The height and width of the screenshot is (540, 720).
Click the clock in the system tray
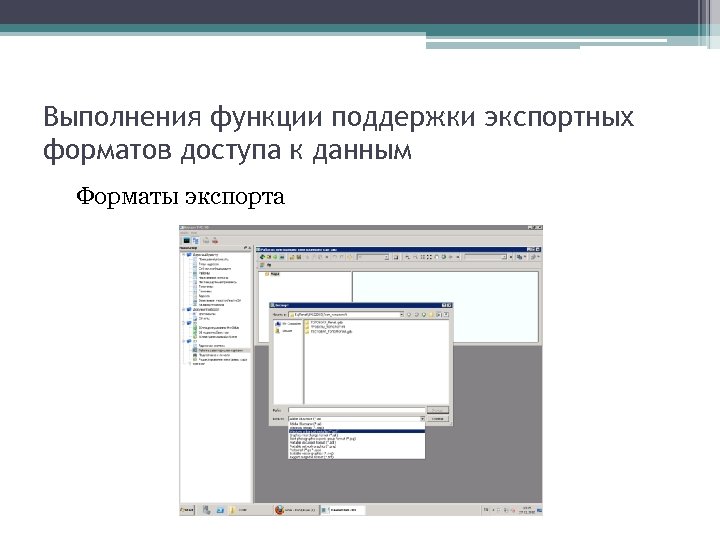click(x=528, y=510)
